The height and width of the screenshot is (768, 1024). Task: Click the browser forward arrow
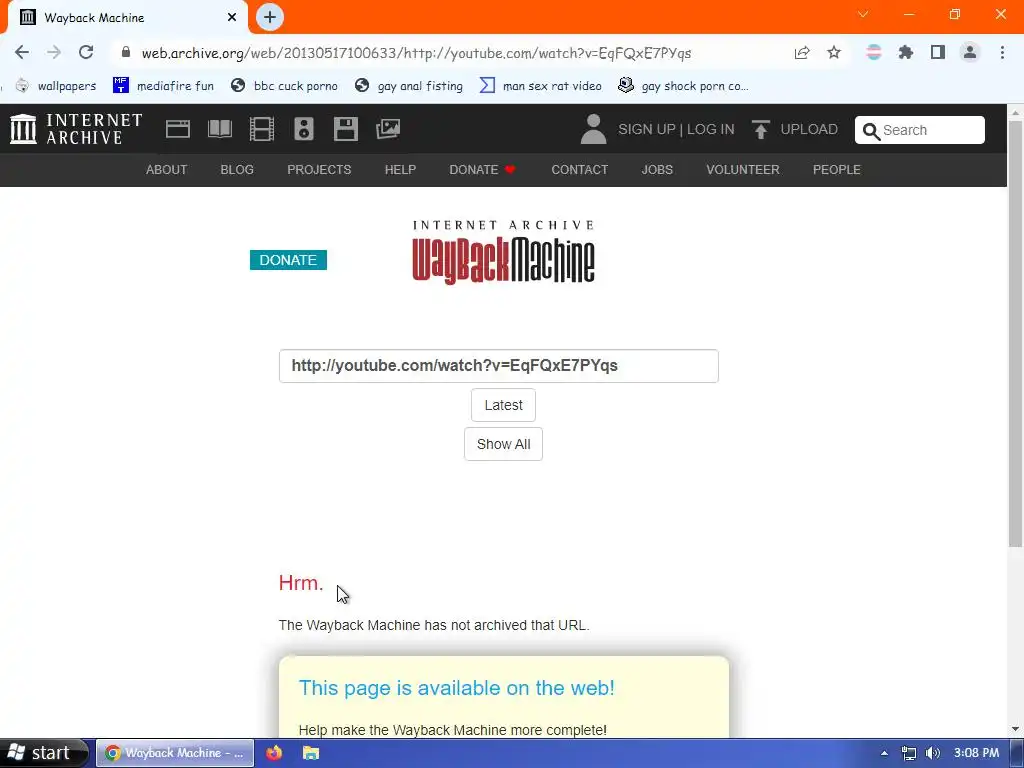pos(54,53)
